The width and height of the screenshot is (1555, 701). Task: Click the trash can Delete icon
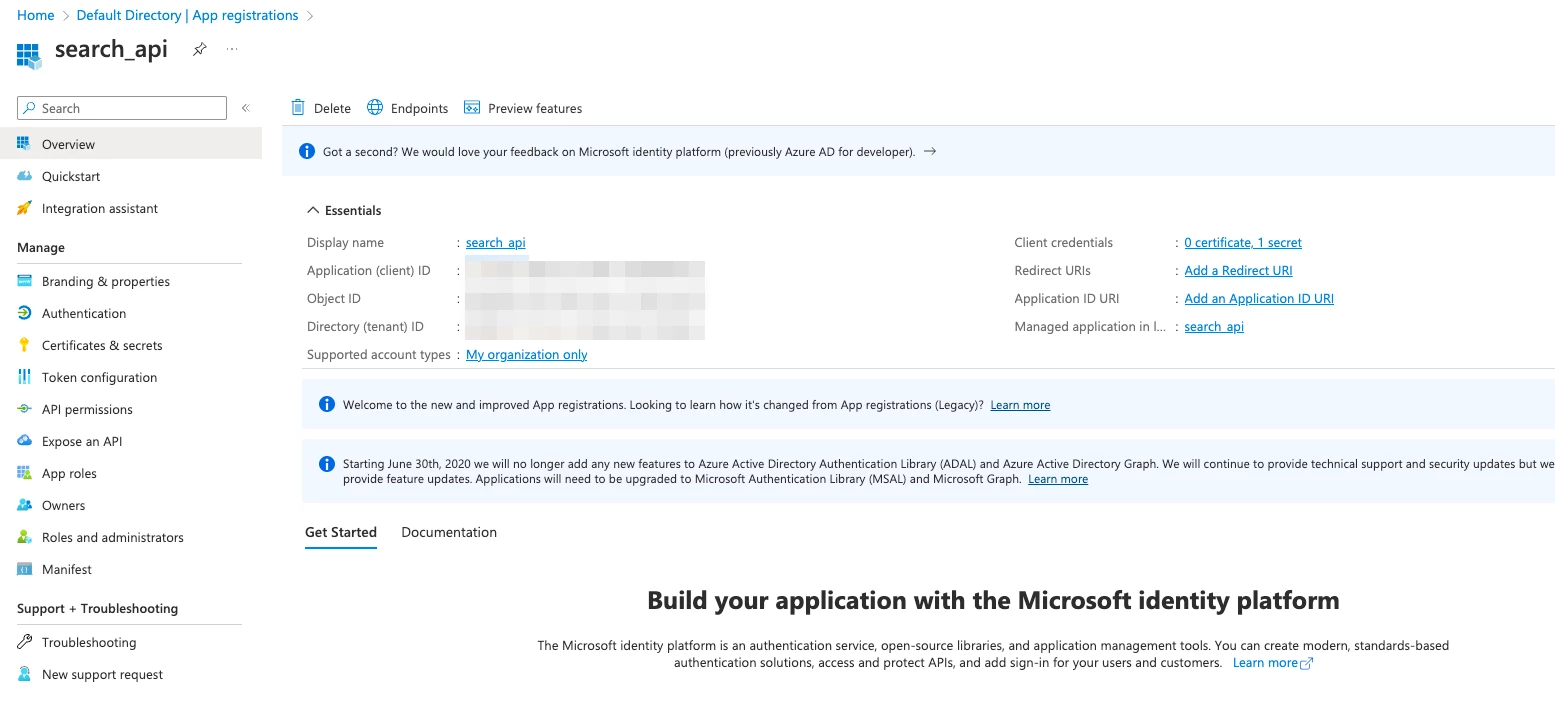pos(298,107)
